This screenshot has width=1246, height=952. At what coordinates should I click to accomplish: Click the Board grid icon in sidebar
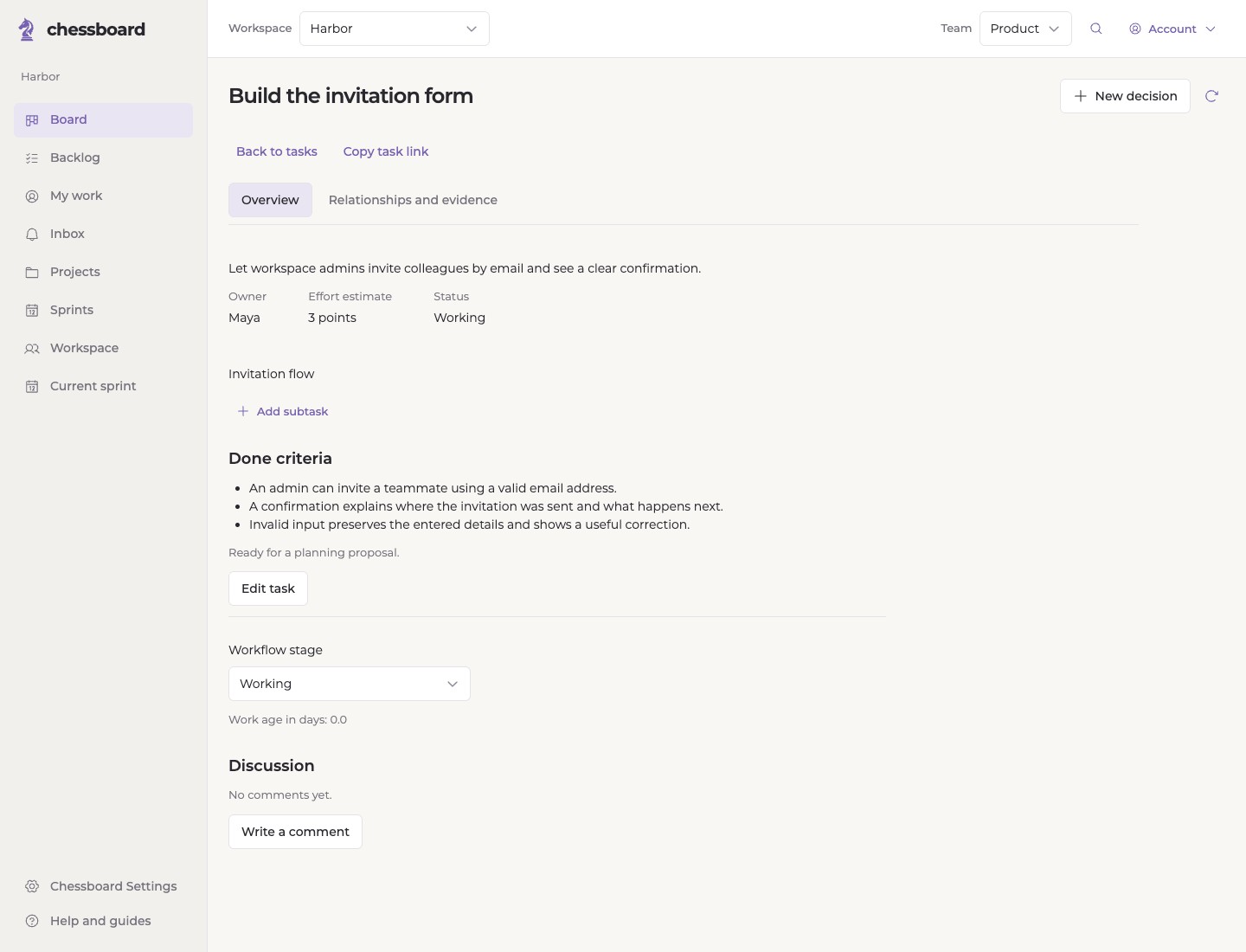pos(32,120)
